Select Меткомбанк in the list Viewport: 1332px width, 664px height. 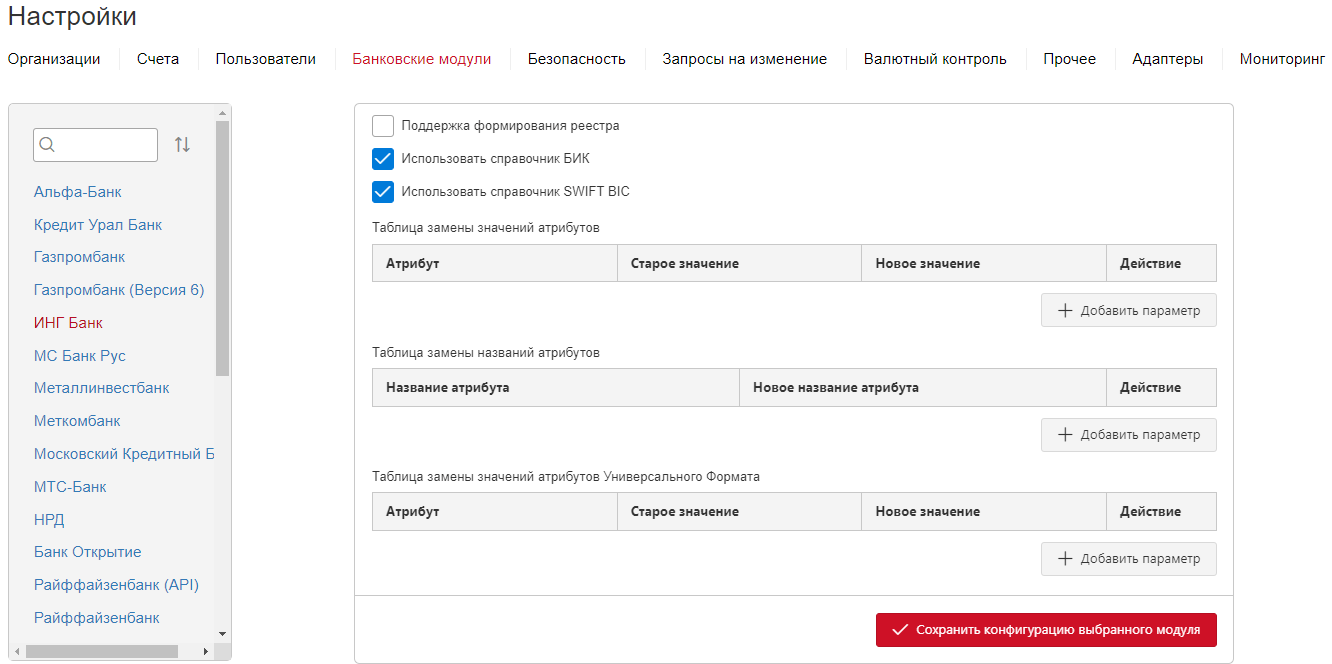click(77, 421)
